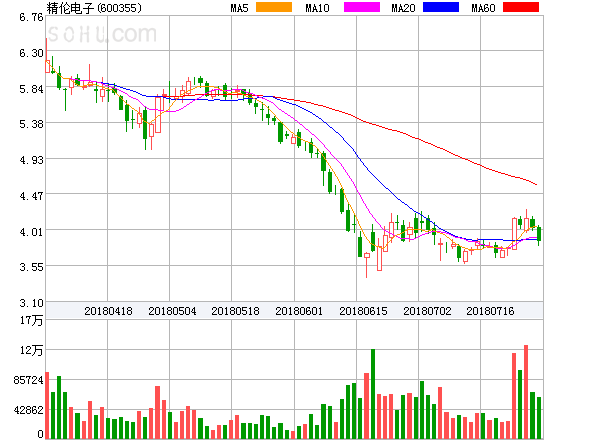
Task: Click the 85724 volume axis label
Action: [28, 380]
